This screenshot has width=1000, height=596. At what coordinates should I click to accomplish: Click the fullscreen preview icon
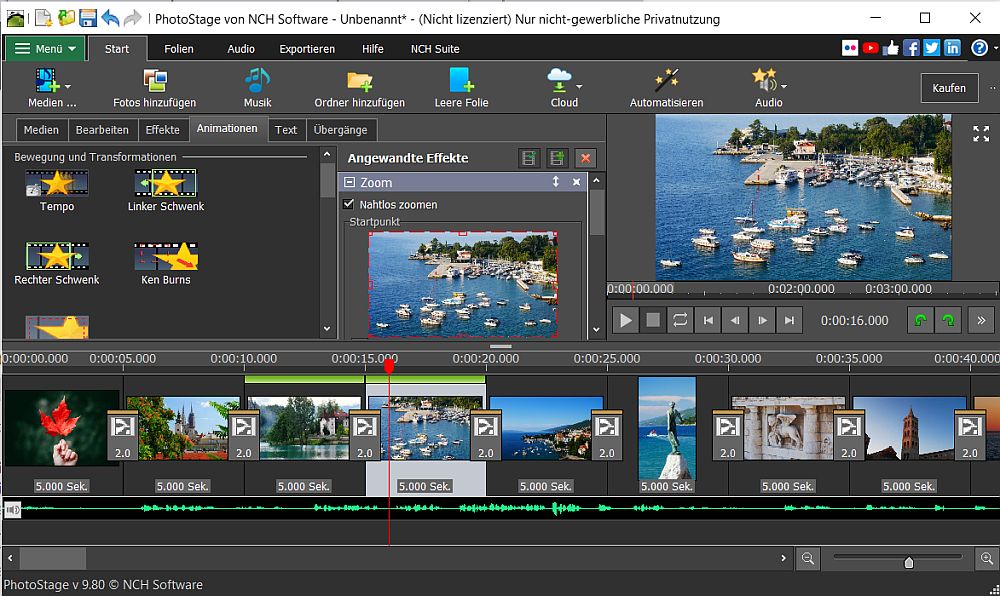tap(981, 134)
